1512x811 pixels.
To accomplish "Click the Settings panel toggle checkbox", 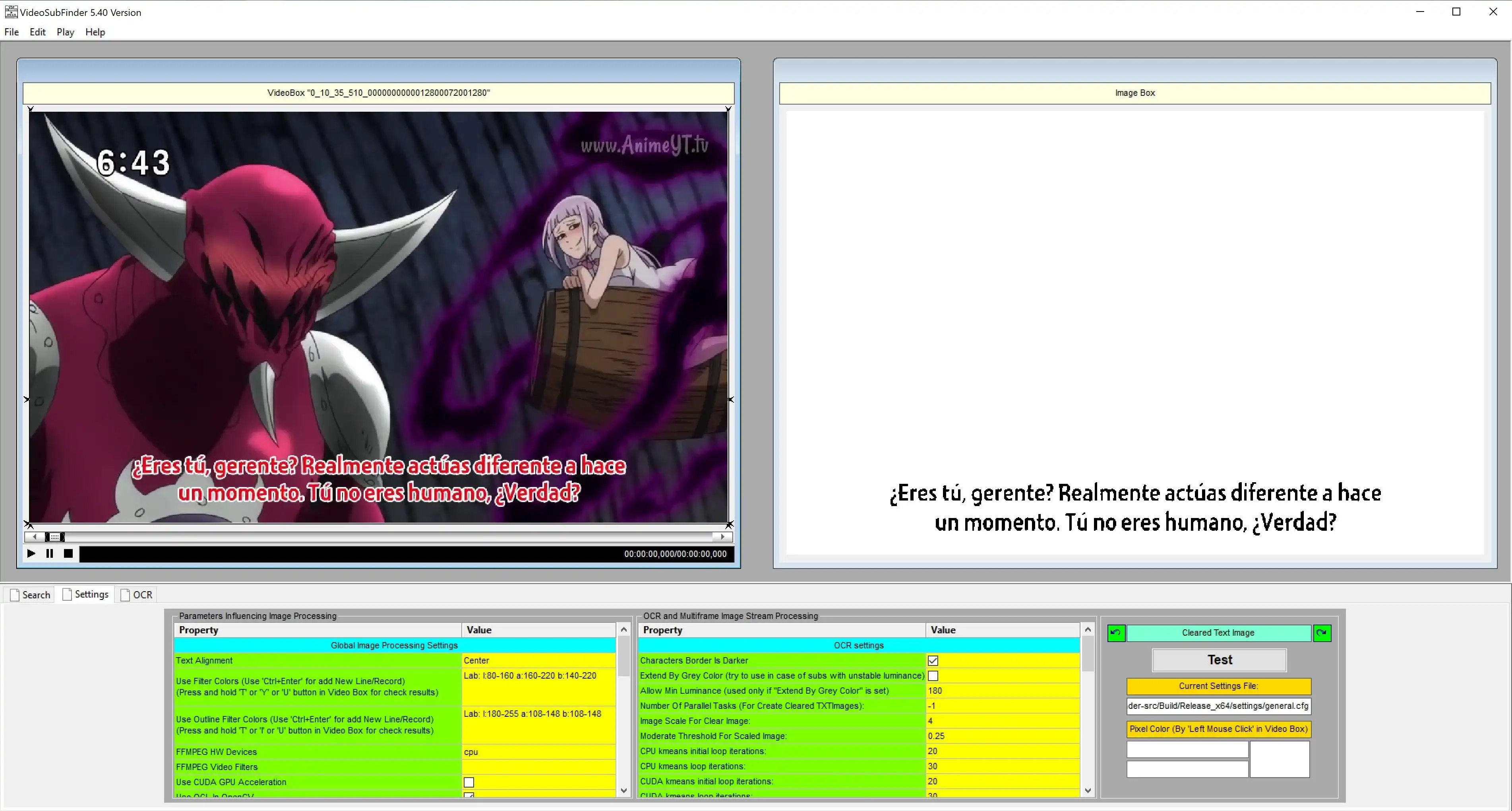I will [68, 594].
